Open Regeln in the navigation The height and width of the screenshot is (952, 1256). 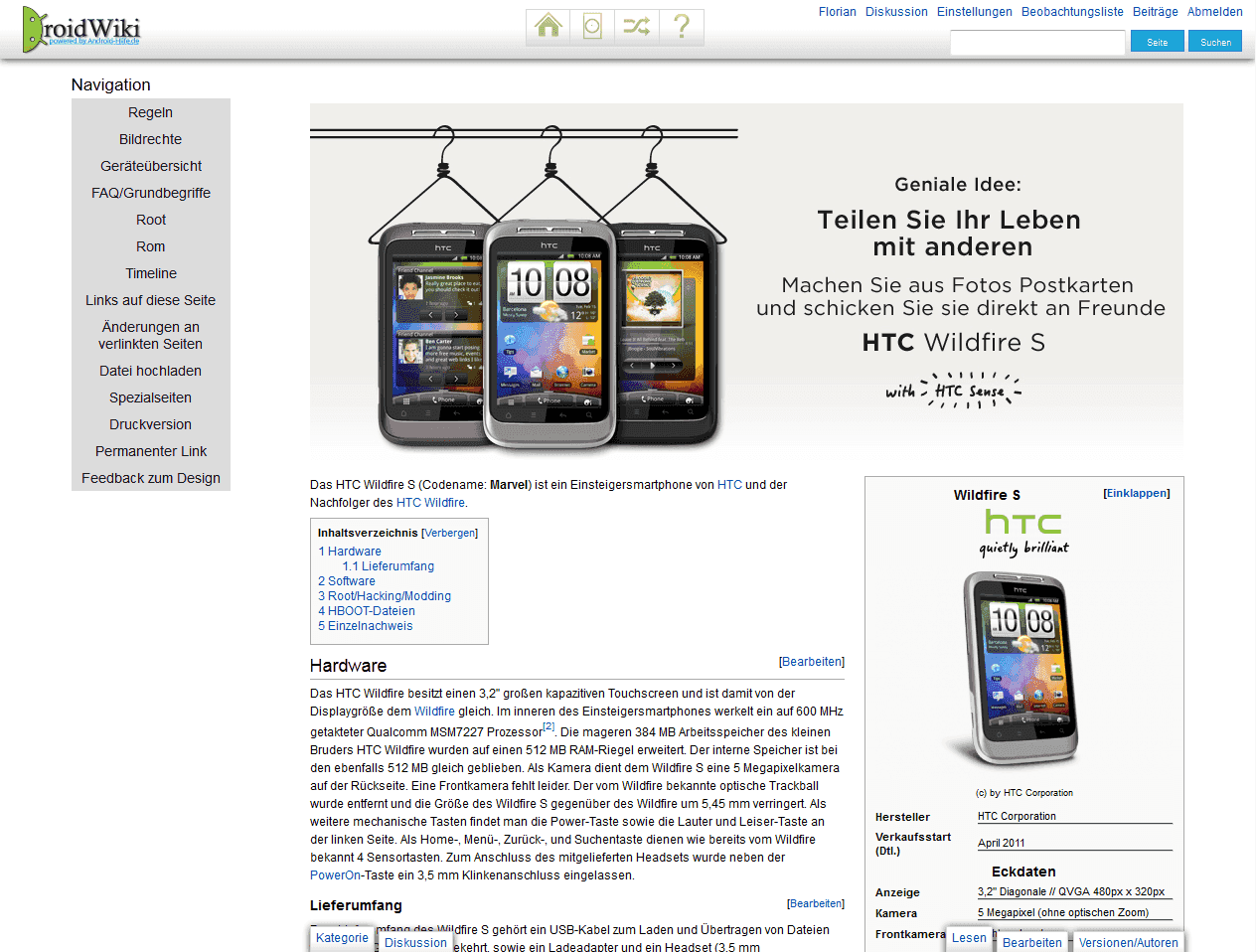pyautogui.click(x=150, y=112)
